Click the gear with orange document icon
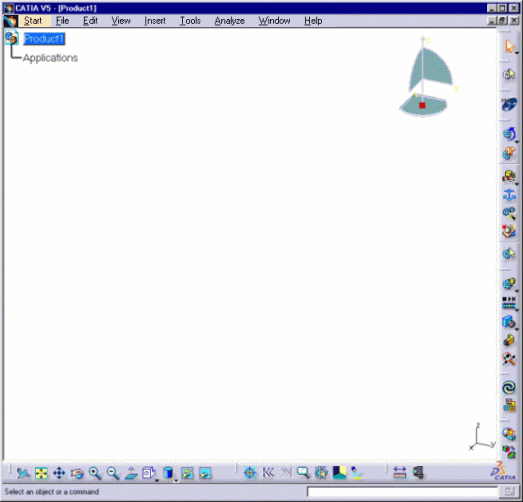Viewport: 523px width, 502px height. (x=509, y=406)
